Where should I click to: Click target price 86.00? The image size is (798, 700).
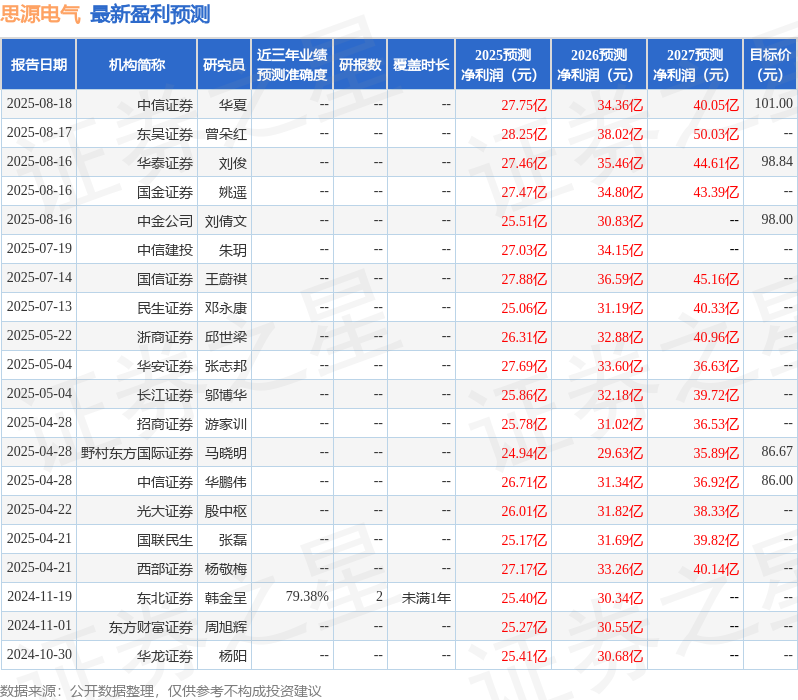[x=777, y=481]
